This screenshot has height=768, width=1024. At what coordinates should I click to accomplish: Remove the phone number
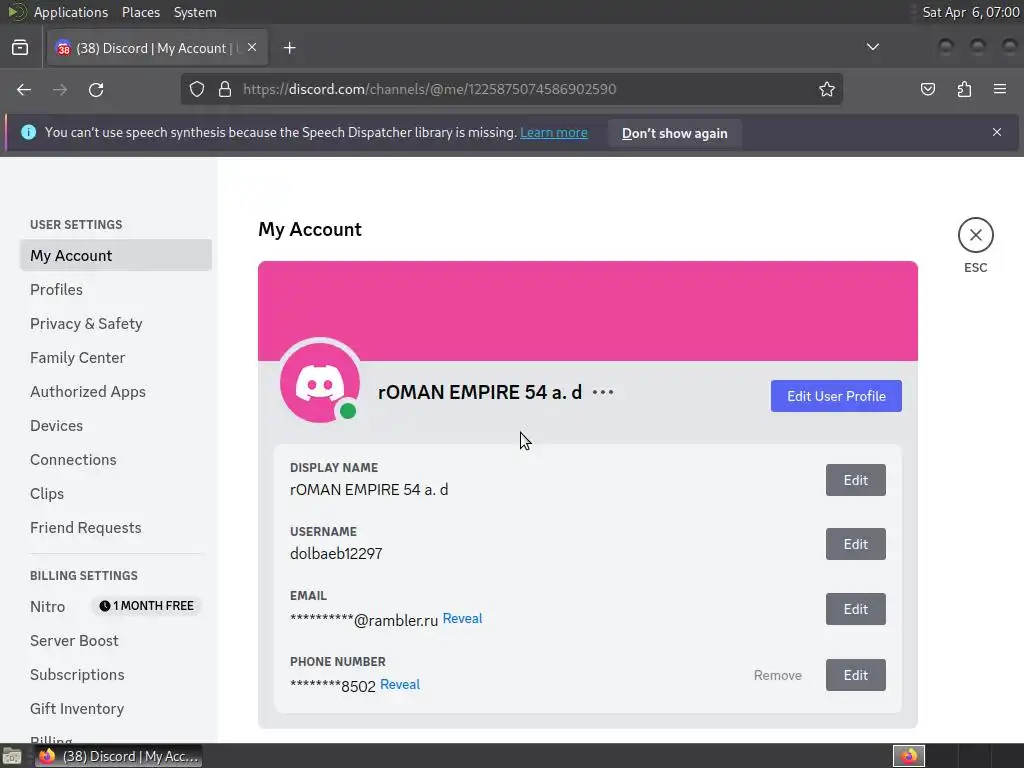(777, 675)
